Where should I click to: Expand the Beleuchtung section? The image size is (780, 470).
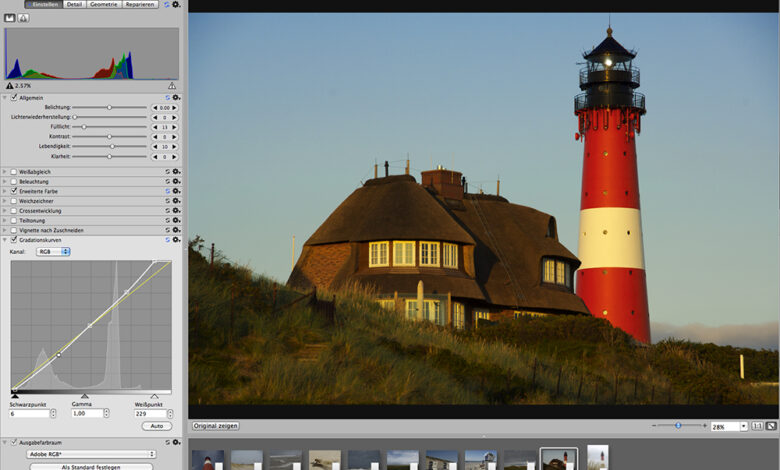[4, 181]
